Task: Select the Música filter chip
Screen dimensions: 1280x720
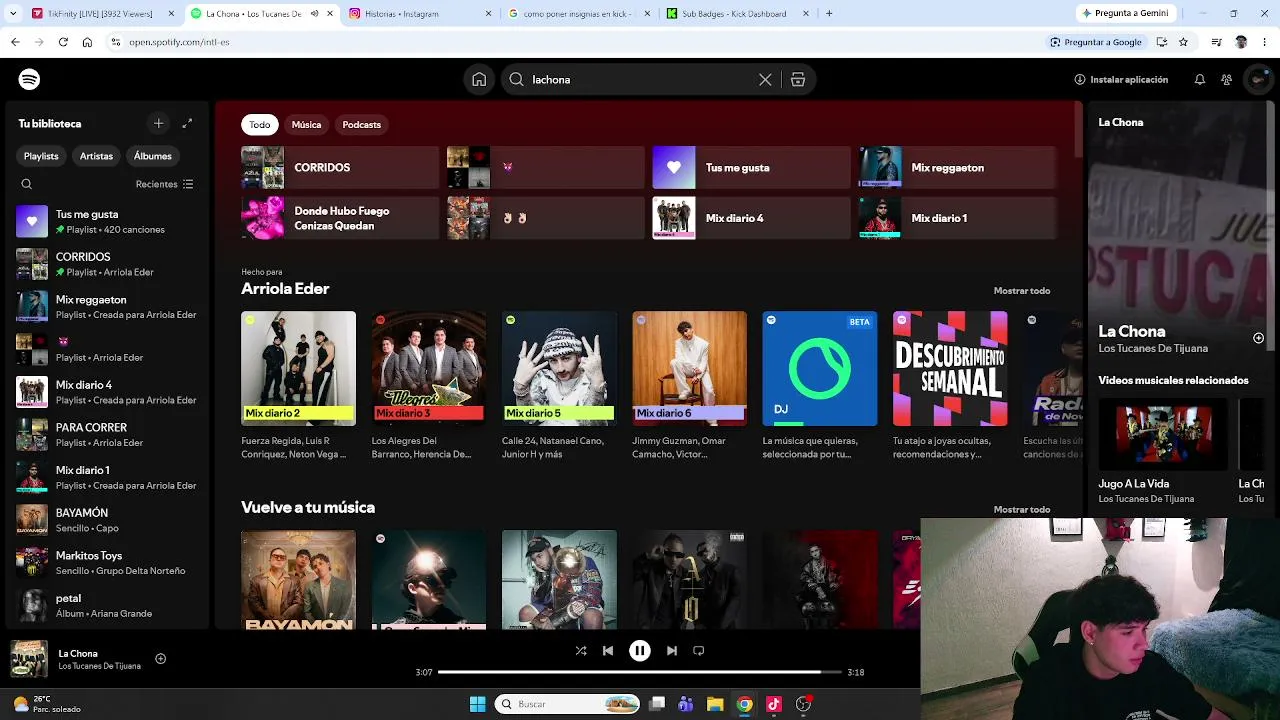Action: tap(306, 125)
